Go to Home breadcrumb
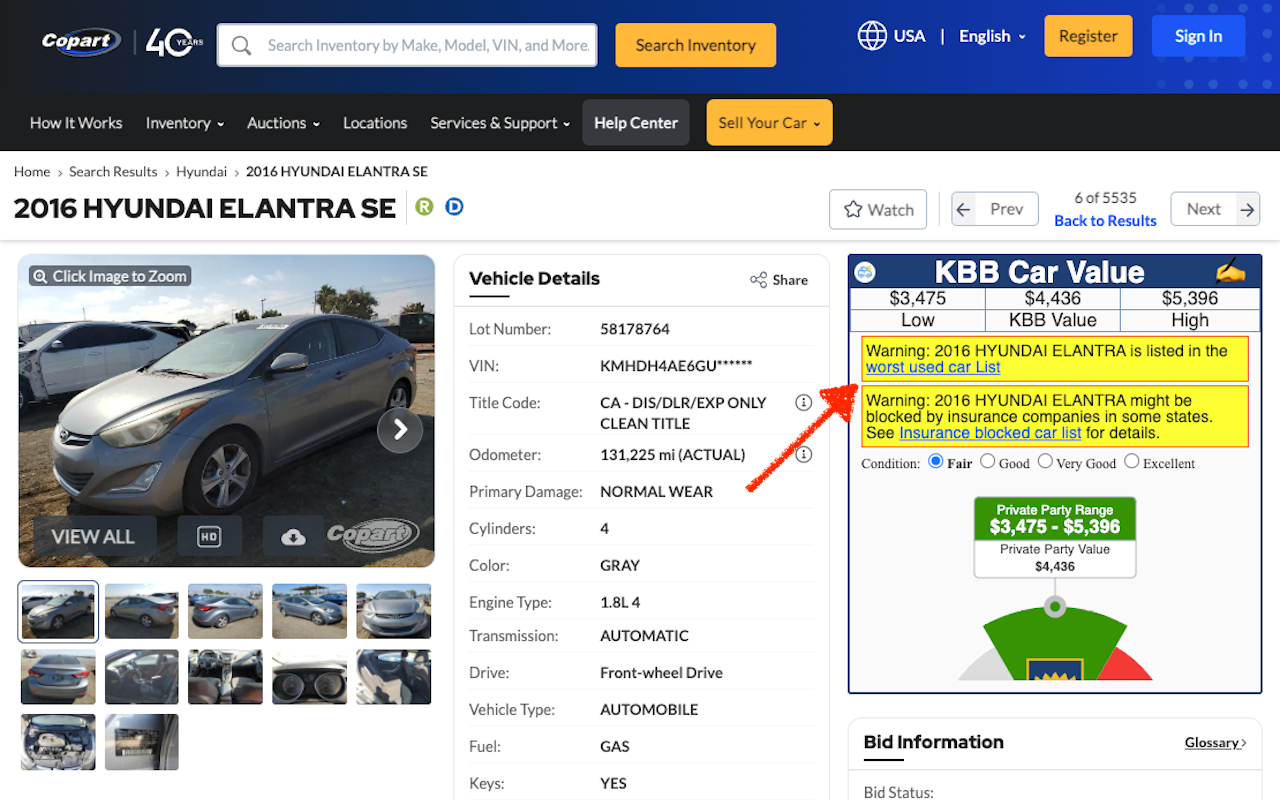 point(32,172)
